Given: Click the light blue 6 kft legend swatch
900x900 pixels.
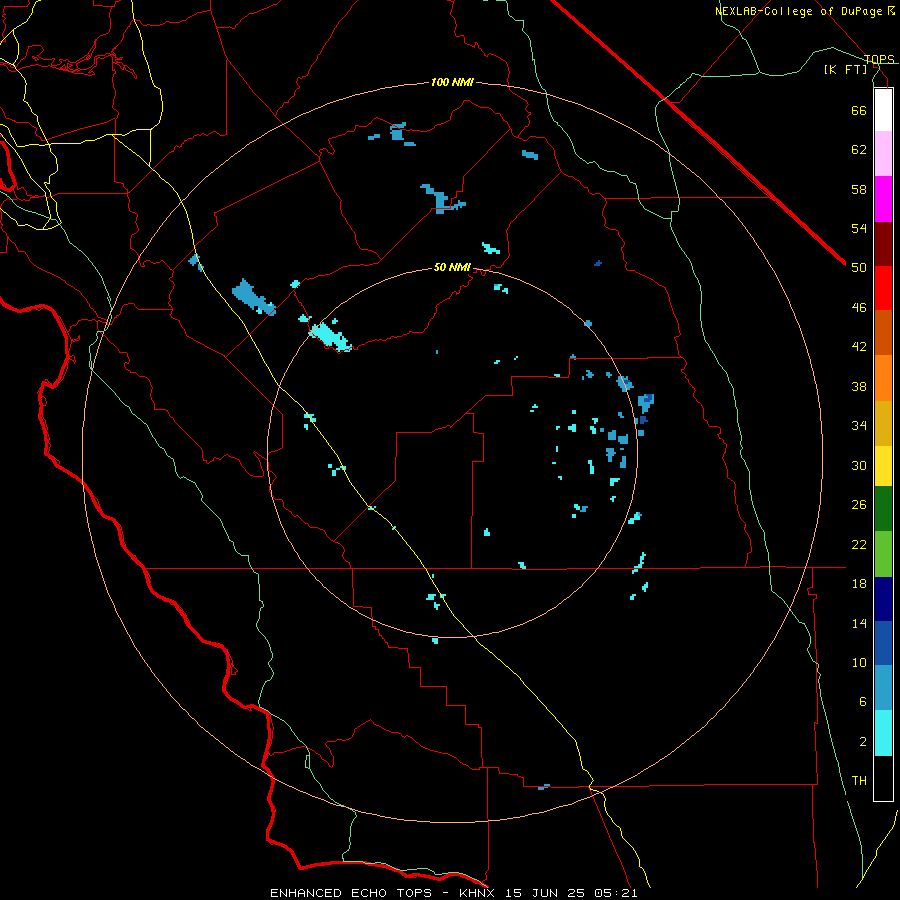Looking at the screenshot, I should point(883,688).
